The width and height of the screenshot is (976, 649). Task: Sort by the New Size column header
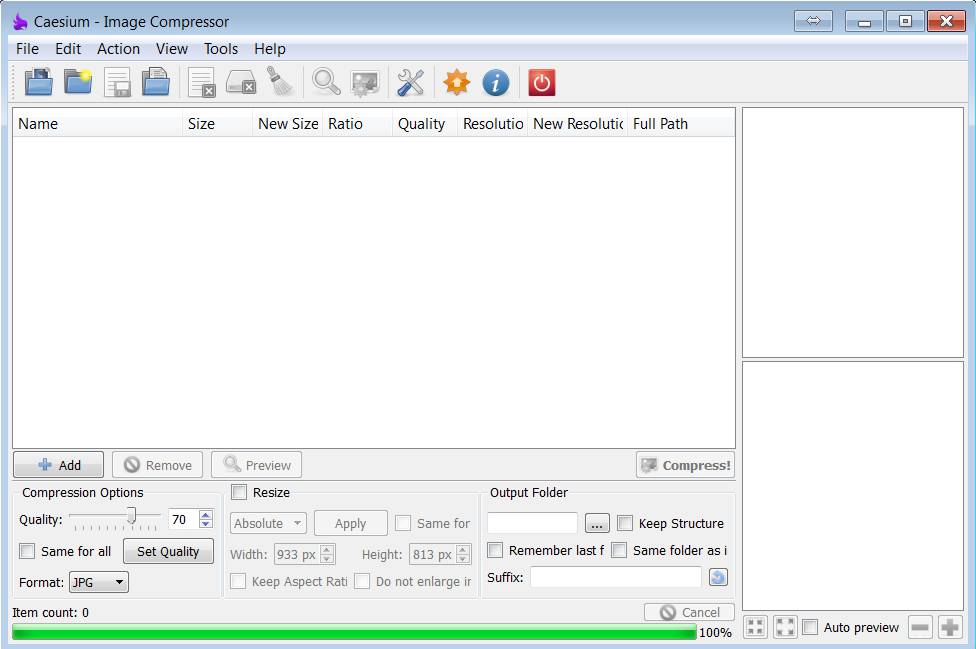288,124
